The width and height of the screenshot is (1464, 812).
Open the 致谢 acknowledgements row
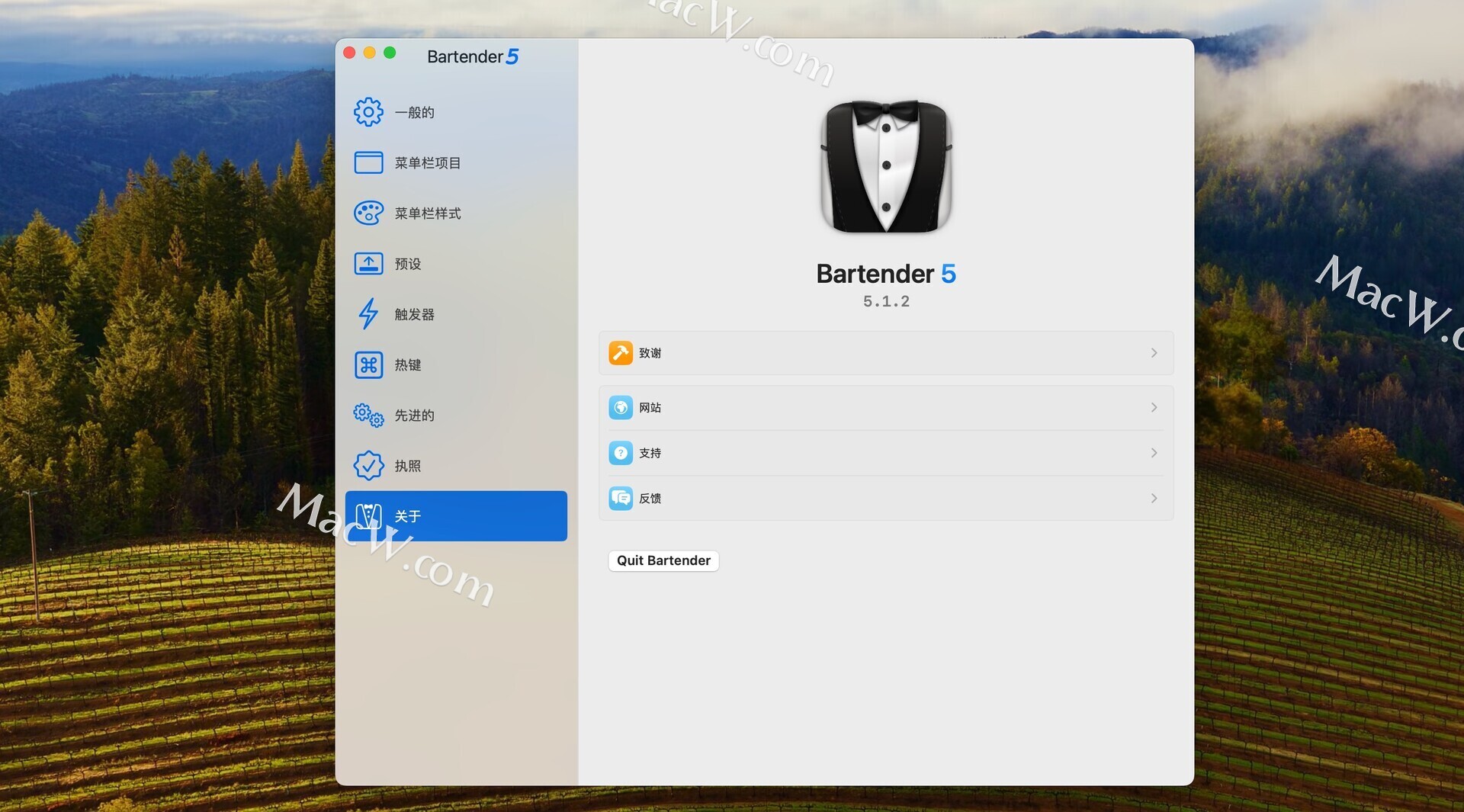886,353
